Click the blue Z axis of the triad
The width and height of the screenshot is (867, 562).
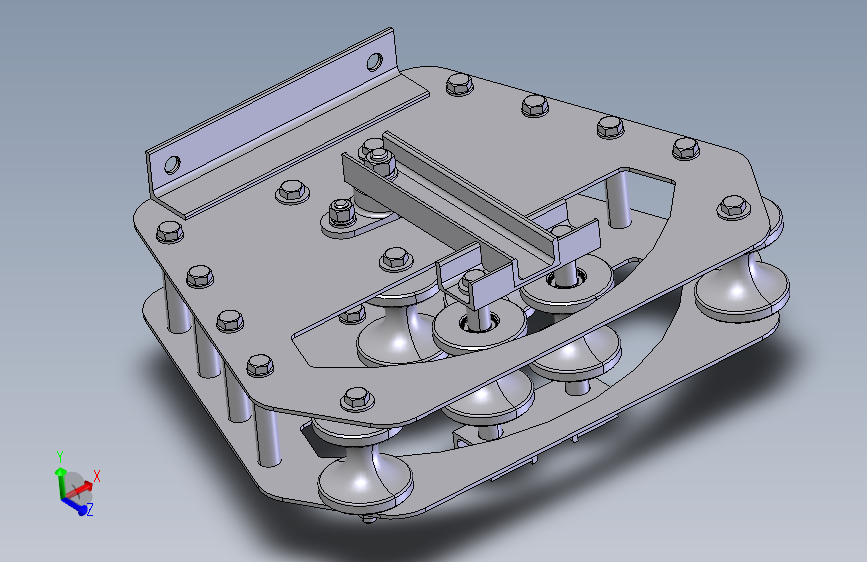(75, 506)
